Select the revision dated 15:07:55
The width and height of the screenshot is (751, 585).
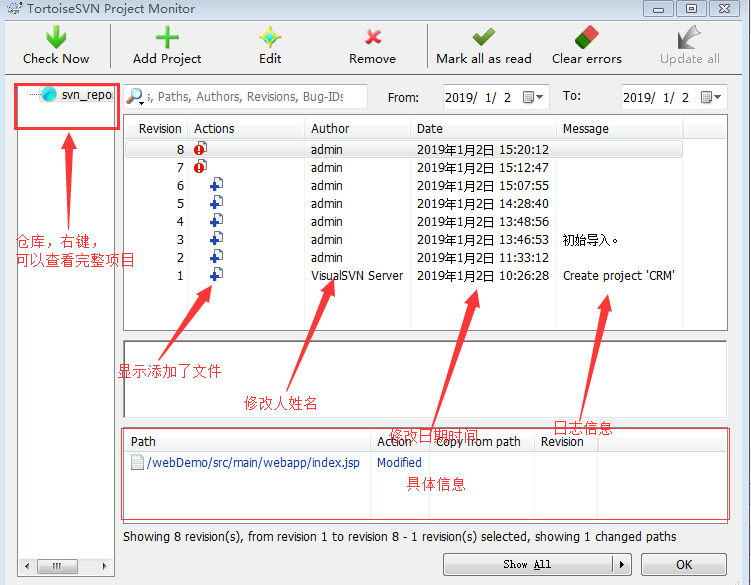pos(404,185)
